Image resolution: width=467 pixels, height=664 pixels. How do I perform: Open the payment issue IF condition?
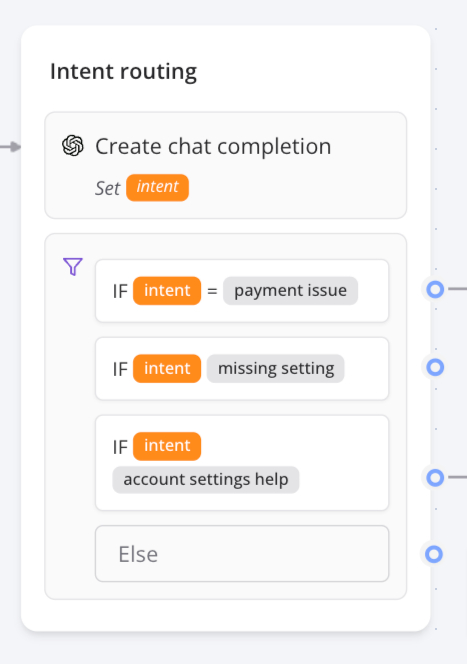(242, 291)
